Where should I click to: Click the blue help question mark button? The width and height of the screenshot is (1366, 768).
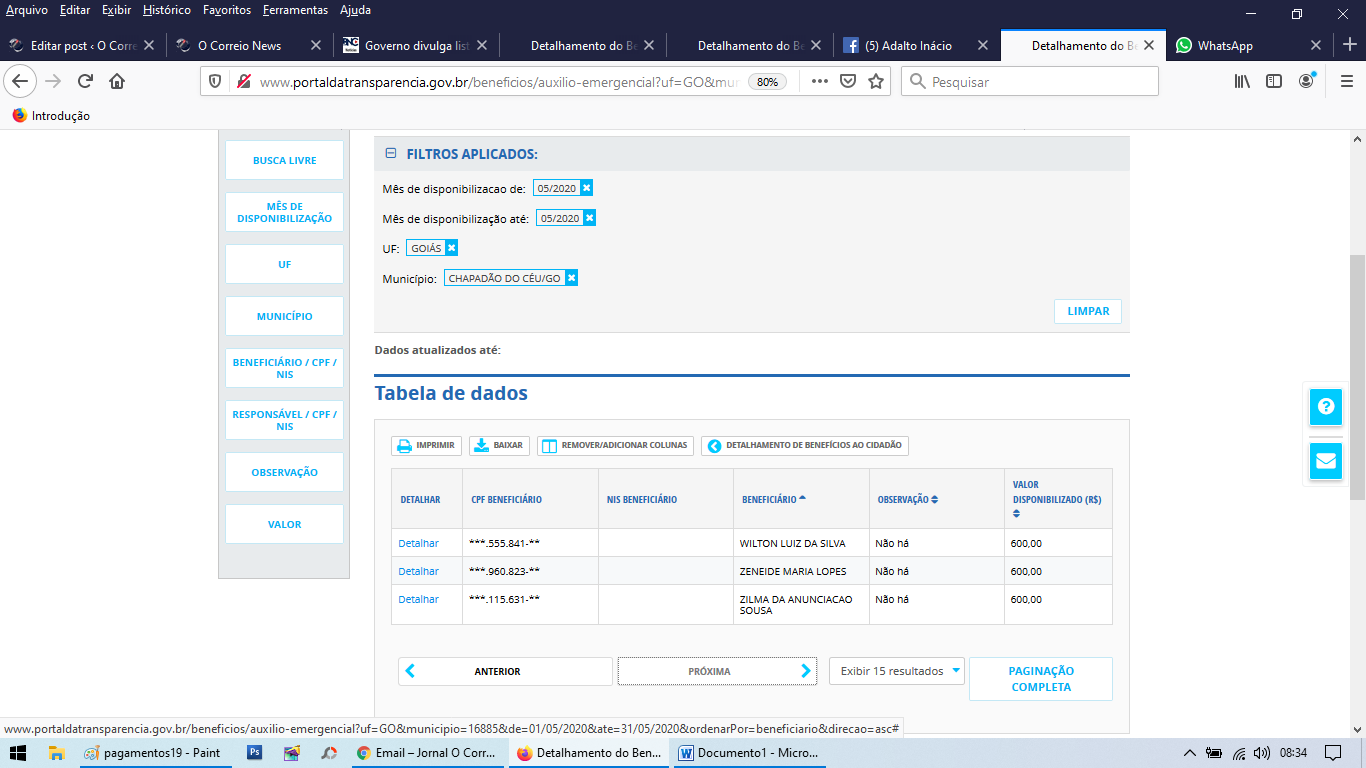[1326, 406]
